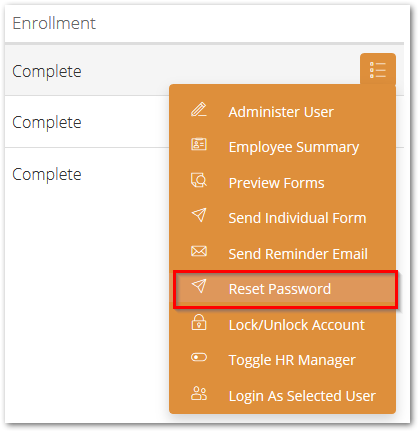Image resolution: width=419 pixels, height=432 pixels.
Task: Click the people icon for Login As Selected User
Action: point(199,393)
